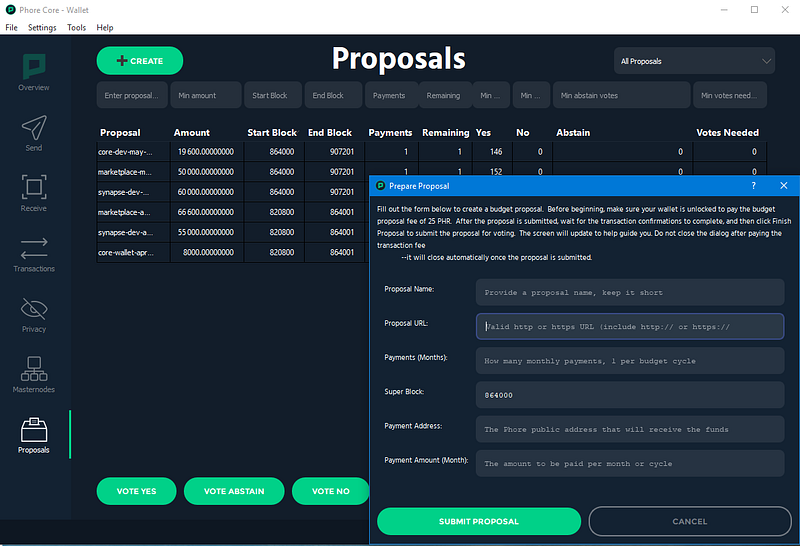Click the Vote Abstain button
The image size is (800, 546).
tap(234, 491)
